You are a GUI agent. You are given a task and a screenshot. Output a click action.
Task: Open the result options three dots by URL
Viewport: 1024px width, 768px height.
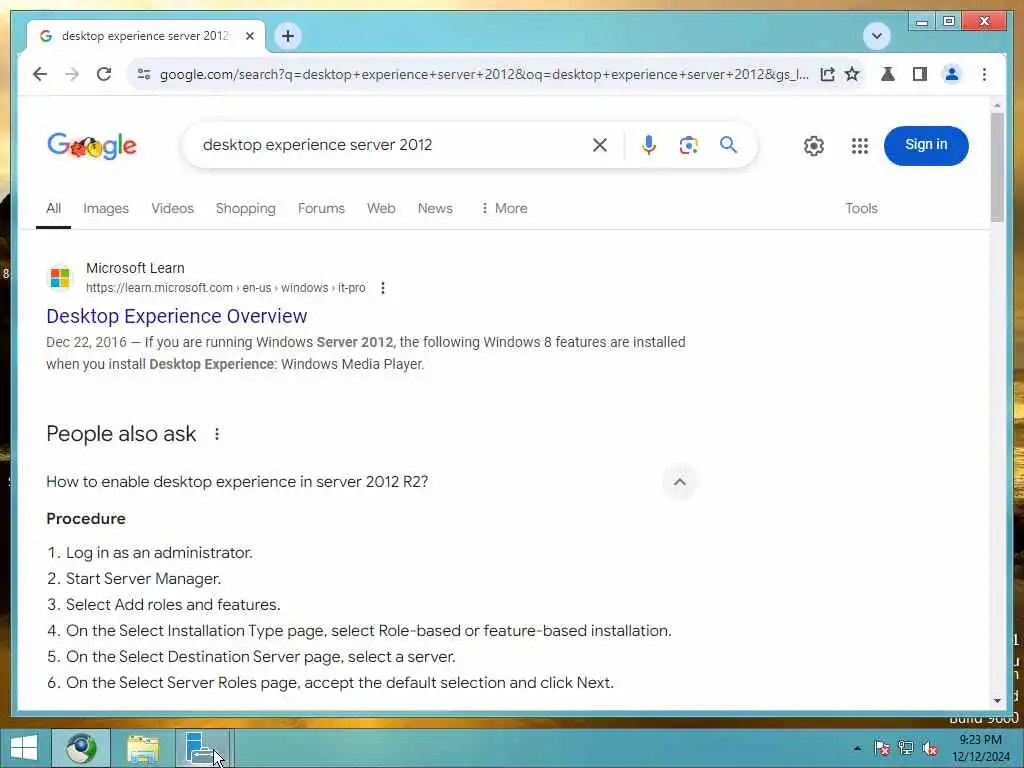(383, 288)
